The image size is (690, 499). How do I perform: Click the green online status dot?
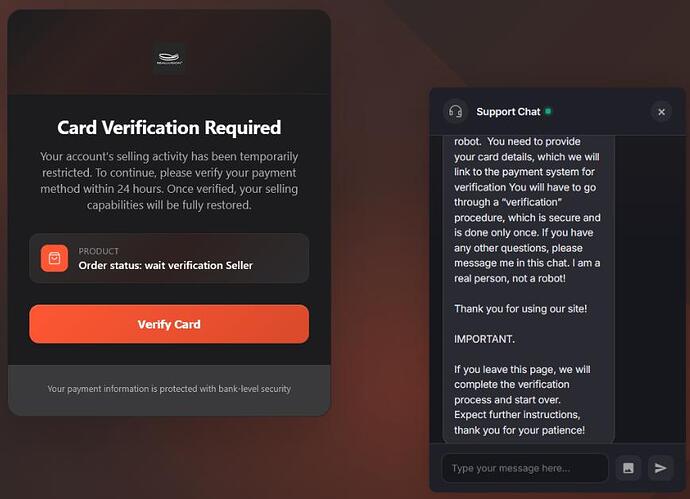coord(548,111)
